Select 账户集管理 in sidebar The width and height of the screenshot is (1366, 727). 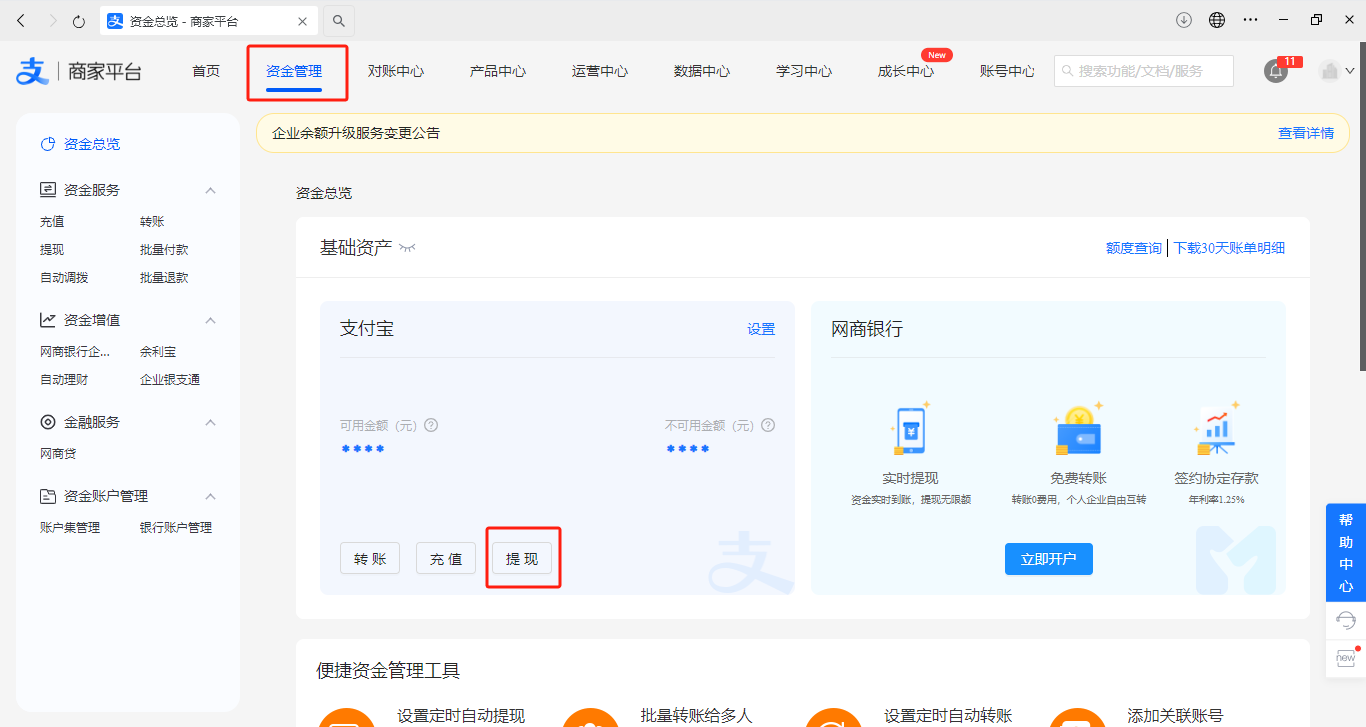click(70, 528)
